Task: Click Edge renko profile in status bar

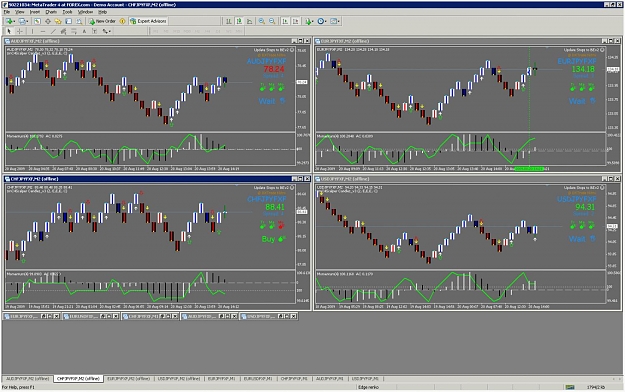Action: (368, 387)
